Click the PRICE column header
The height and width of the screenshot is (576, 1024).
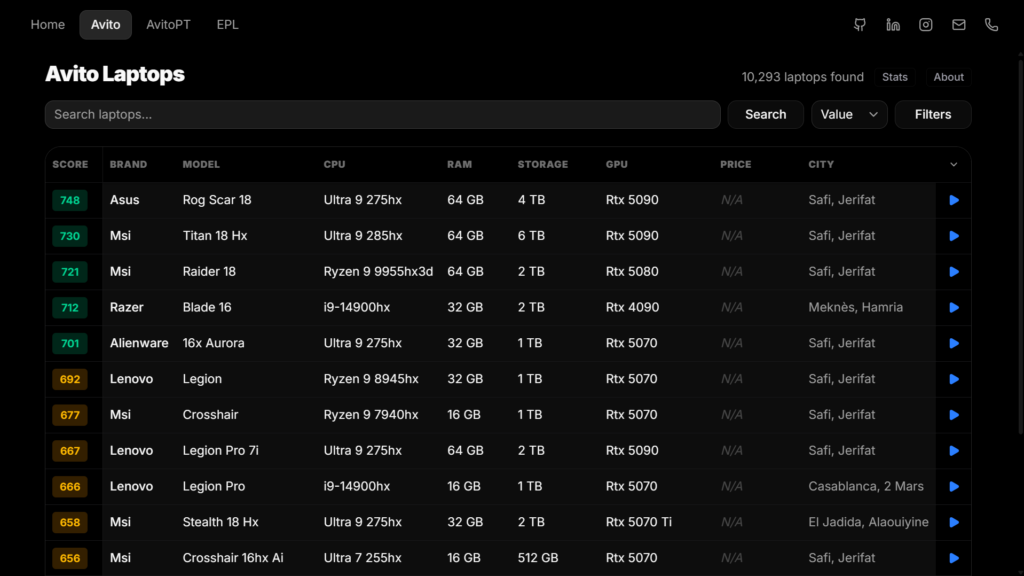coord(735,165)
